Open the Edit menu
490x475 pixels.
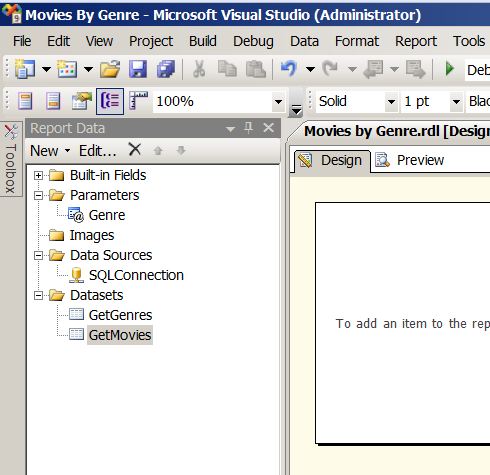point(58,41)
